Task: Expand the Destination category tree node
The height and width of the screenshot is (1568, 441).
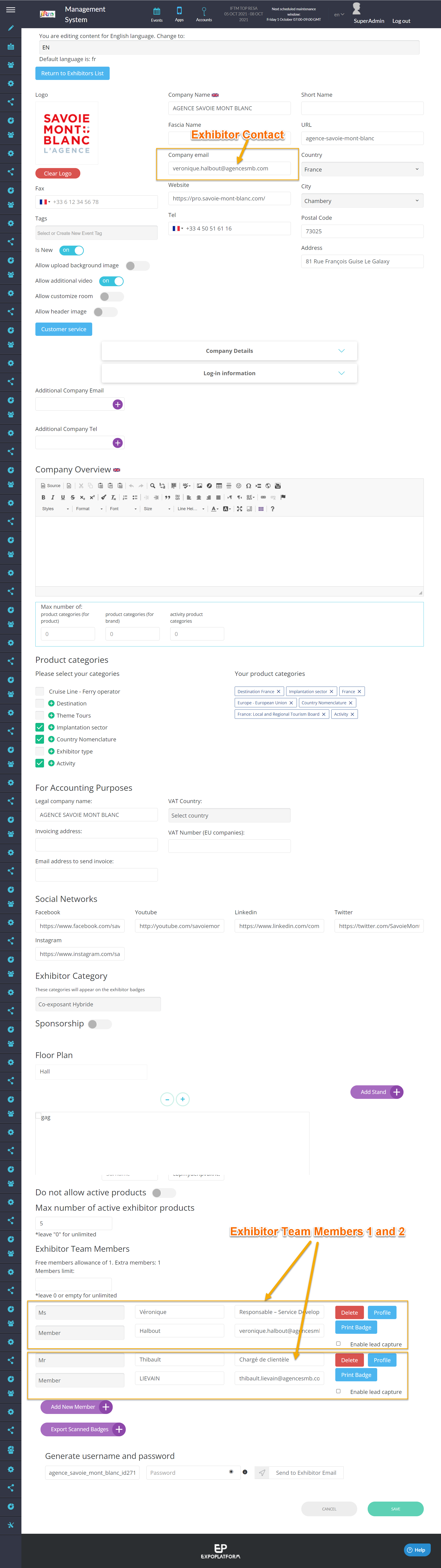Action: (x=51, y=703)
